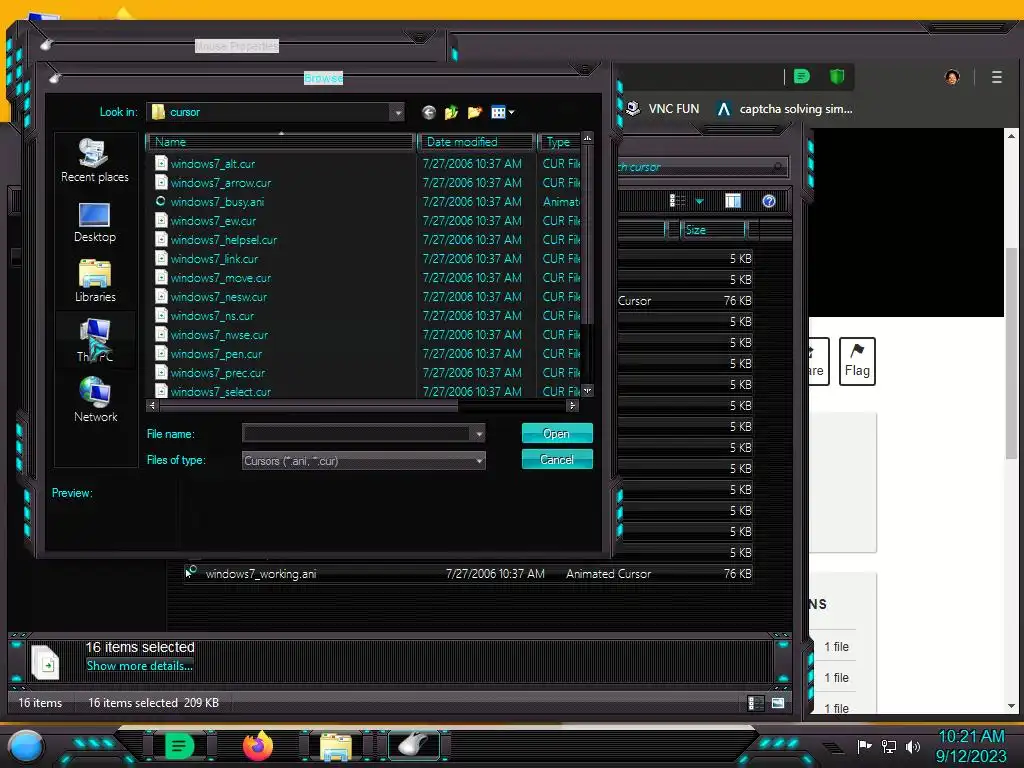The image size is (1024, 768).
Task: Open Libraries in places bar
Action: point(95,281)
